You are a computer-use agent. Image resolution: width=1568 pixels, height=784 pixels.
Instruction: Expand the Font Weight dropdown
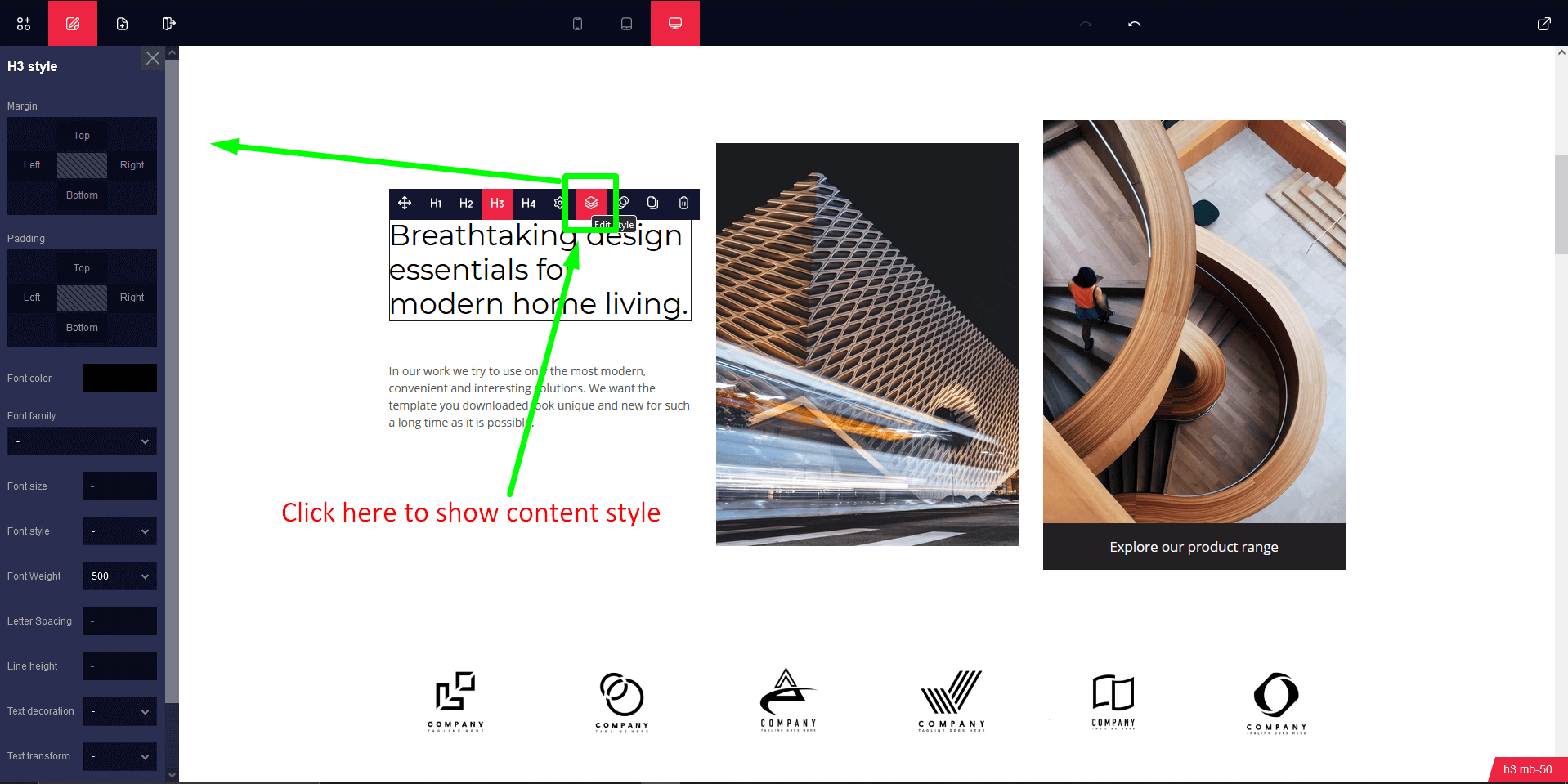pyautogui.click(x=119, y=576)
